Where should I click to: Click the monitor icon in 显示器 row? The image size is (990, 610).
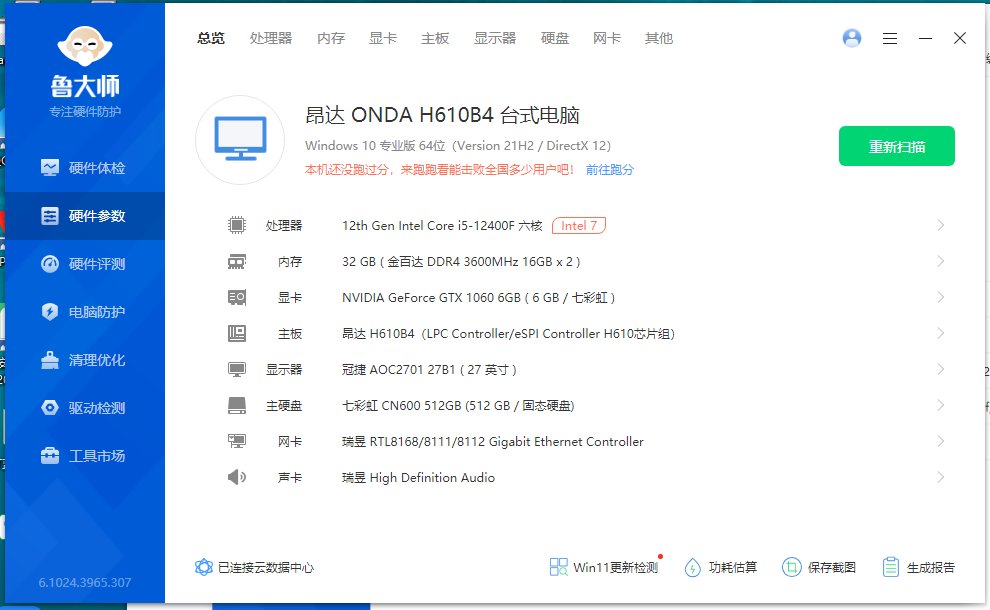click(237, 369)
